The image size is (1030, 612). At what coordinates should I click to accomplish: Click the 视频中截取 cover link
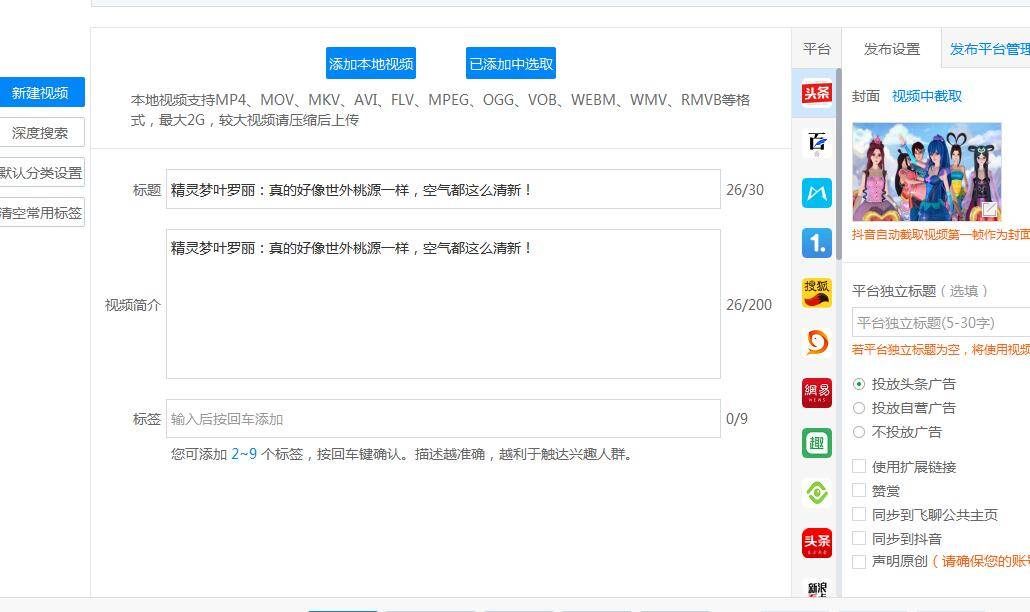tap(927, 96)
